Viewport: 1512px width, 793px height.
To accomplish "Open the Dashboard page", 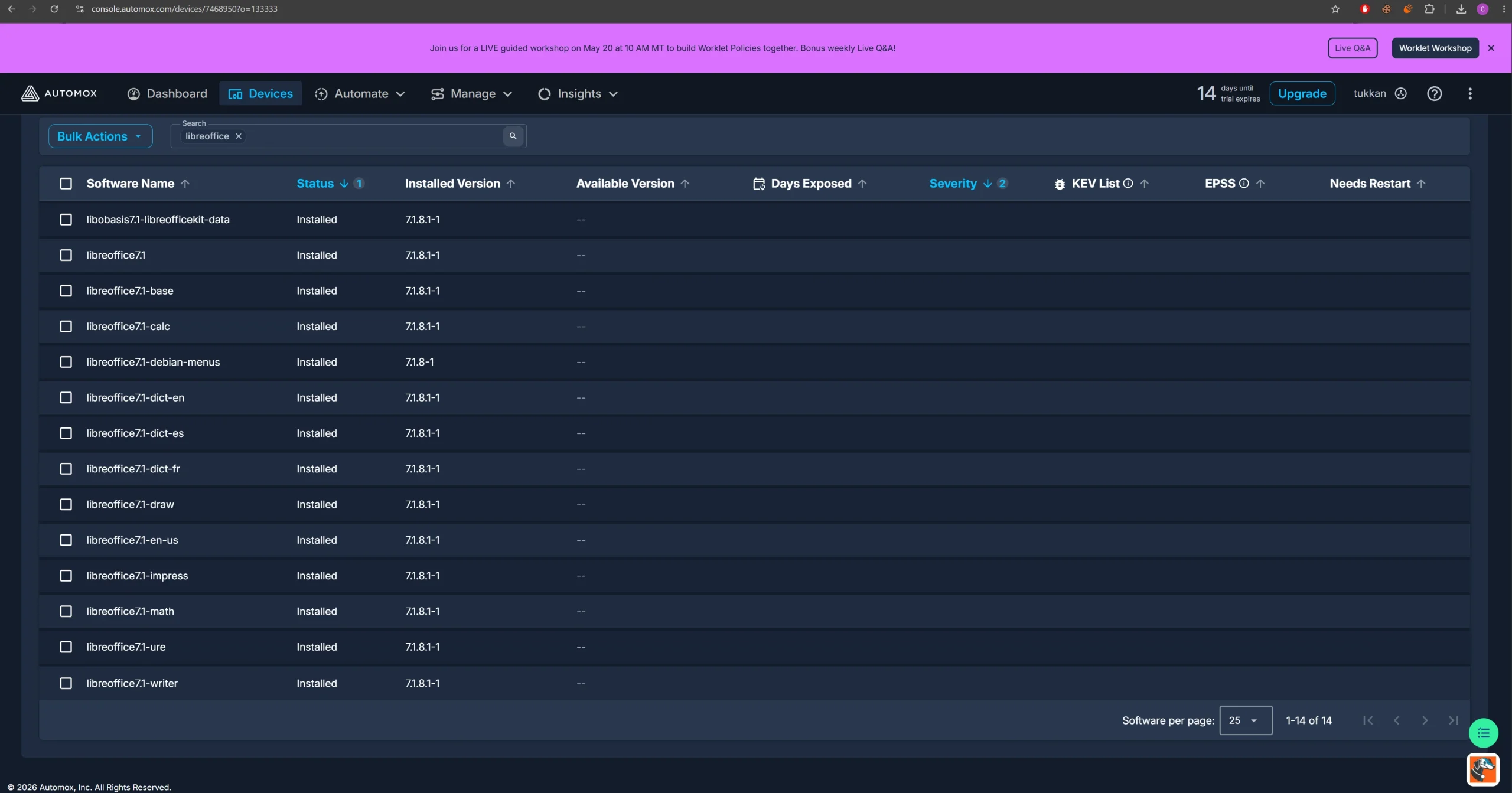I will point(167,93).
